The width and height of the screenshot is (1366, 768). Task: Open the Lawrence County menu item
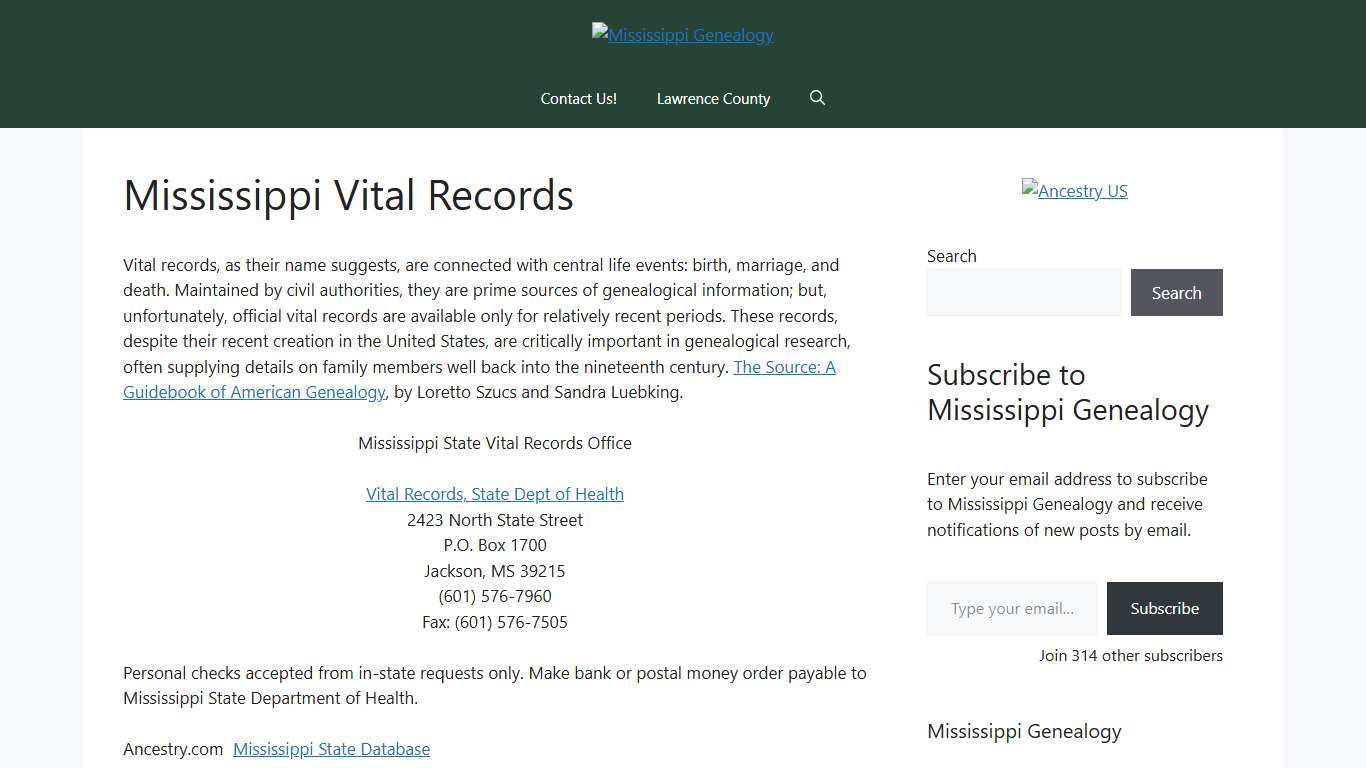pos(713,98)
